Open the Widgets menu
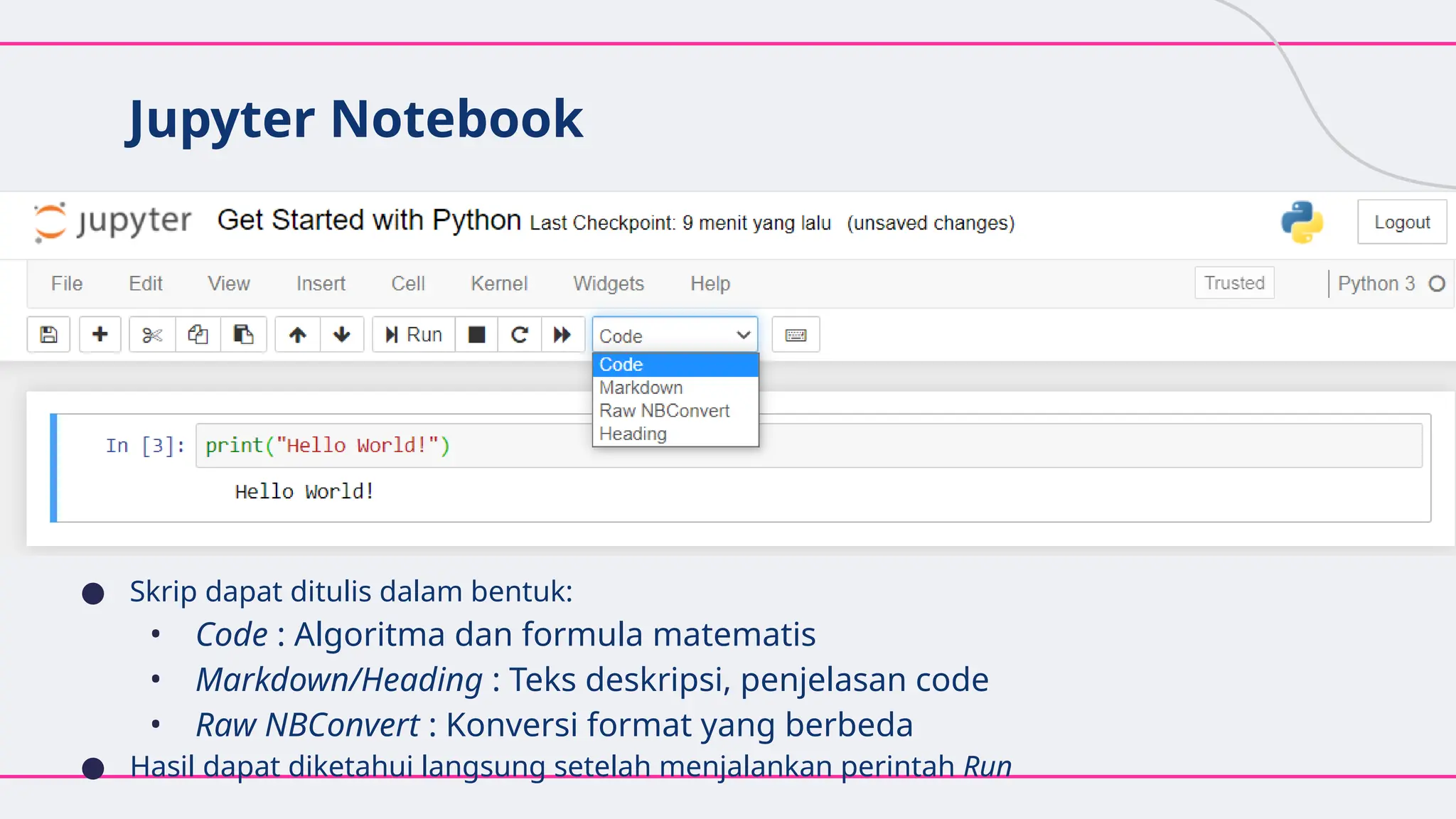1456x819 pixels. point(609,284)
